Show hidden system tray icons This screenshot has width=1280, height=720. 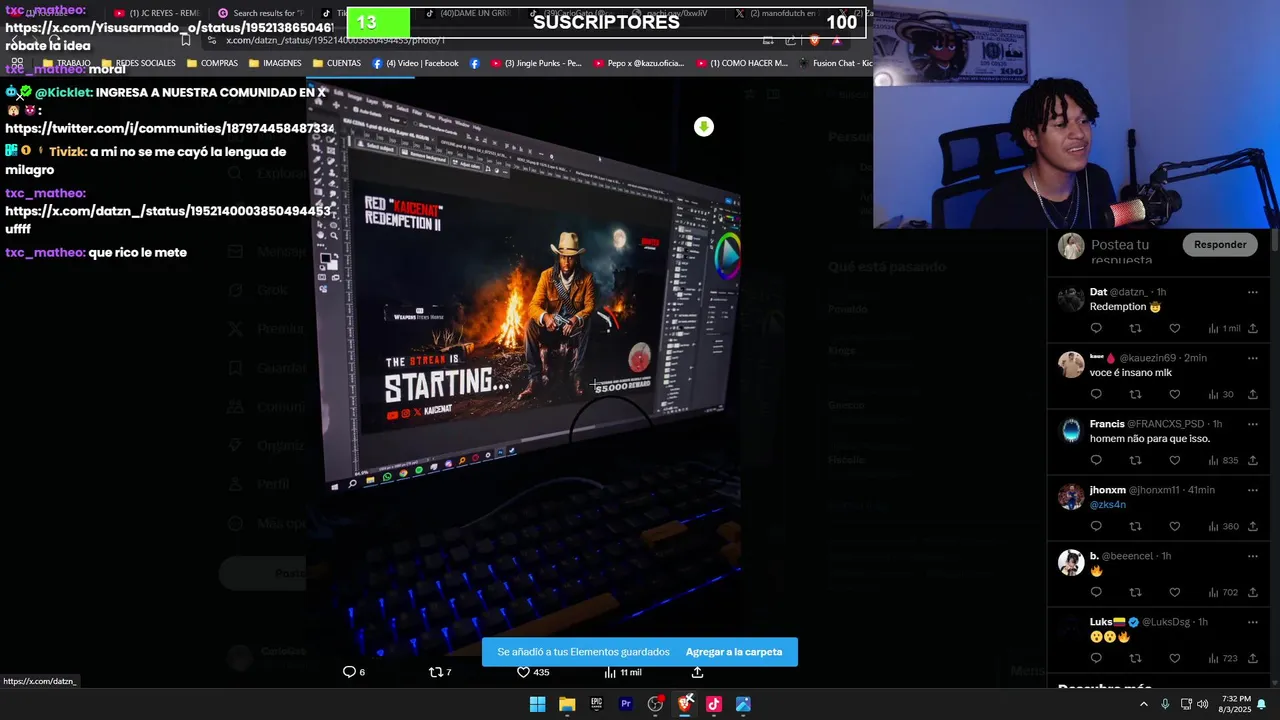click(1144, 704)
